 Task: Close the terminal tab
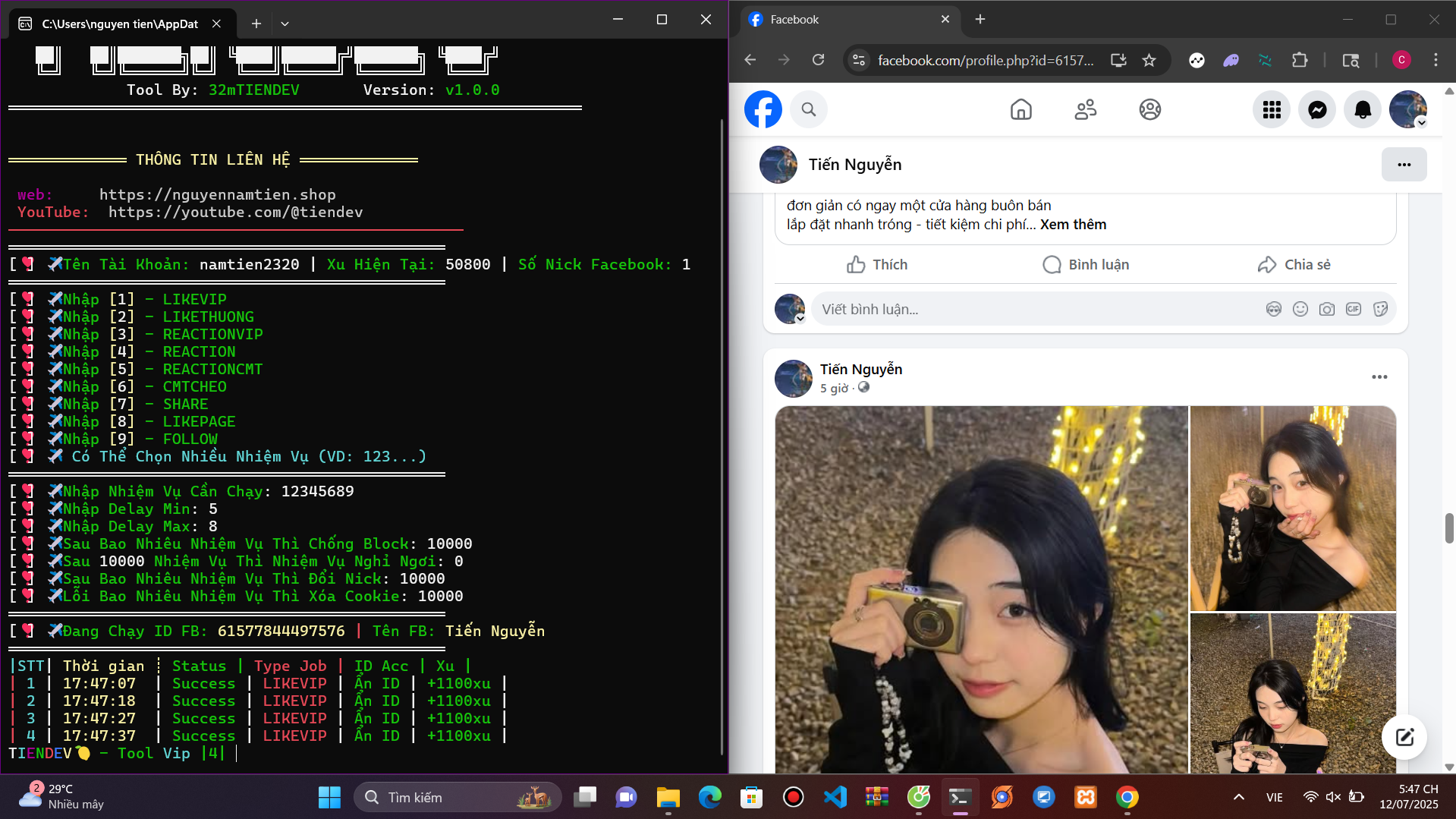point(216,24)
